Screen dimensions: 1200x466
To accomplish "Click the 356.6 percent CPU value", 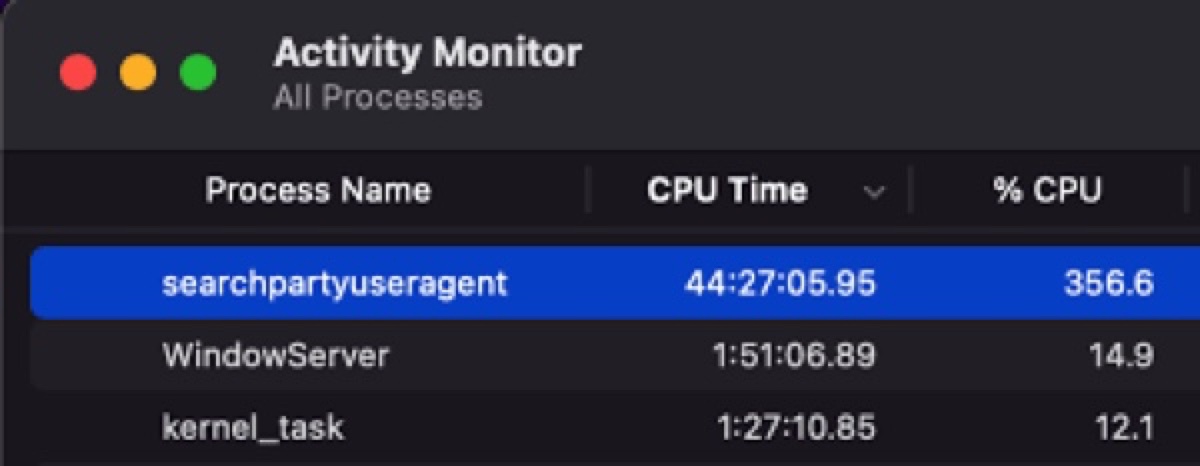I will pyautogui.click(x=1108, y=284).
